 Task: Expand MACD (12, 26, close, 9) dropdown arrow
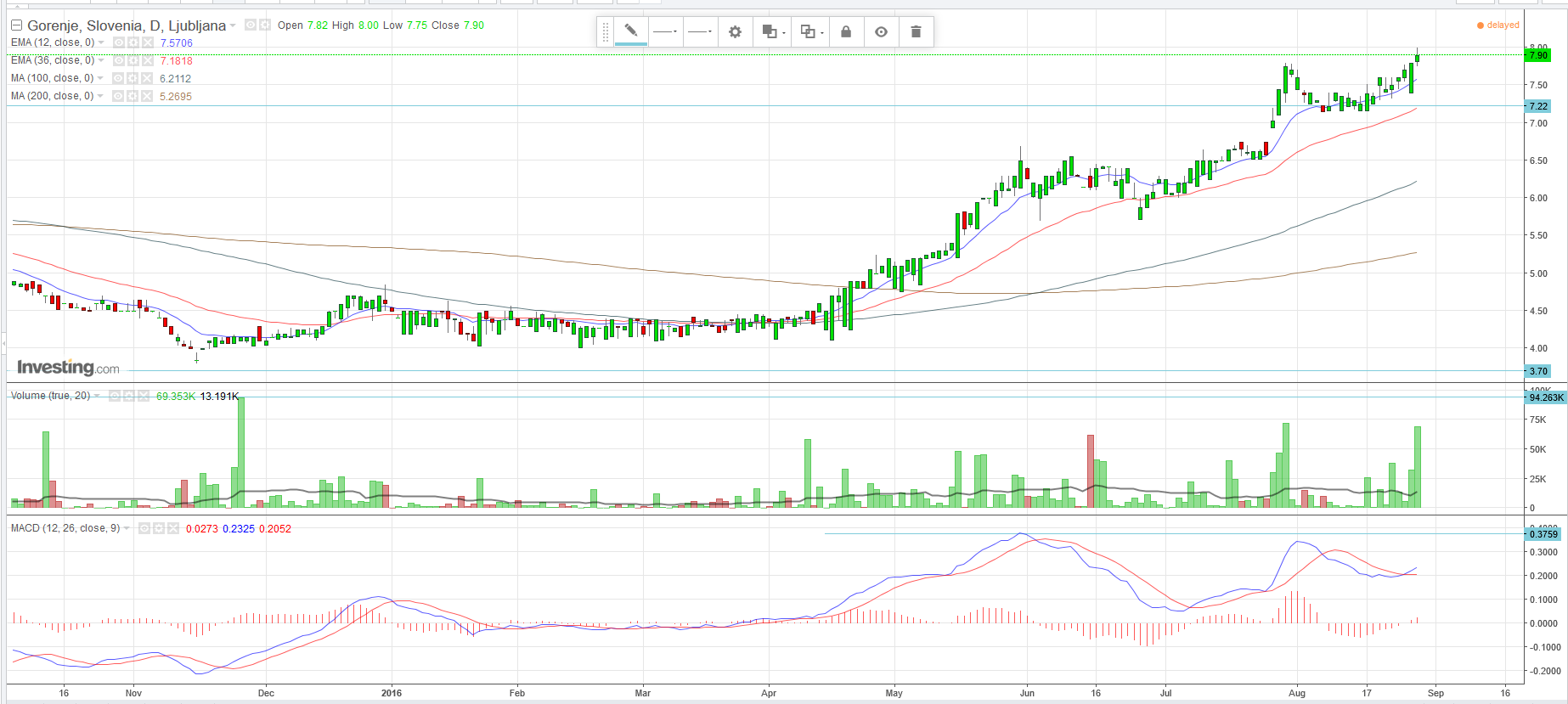point(127,528)
